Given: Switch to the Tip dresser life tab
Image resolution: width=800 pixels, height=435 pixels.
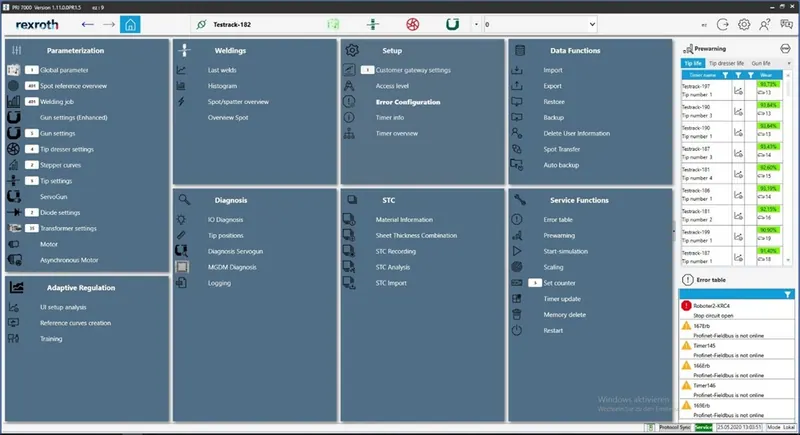Looking at the screenshot, I should [x=727, y=63].
